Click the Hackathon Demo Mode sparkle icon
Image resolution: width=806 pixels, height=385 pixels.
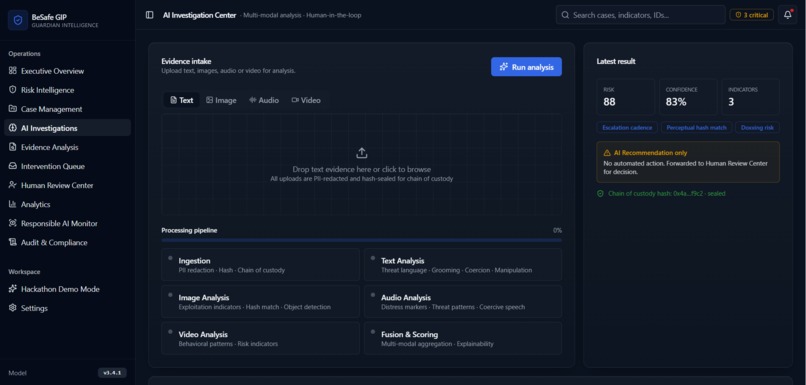tap(13, 289)
